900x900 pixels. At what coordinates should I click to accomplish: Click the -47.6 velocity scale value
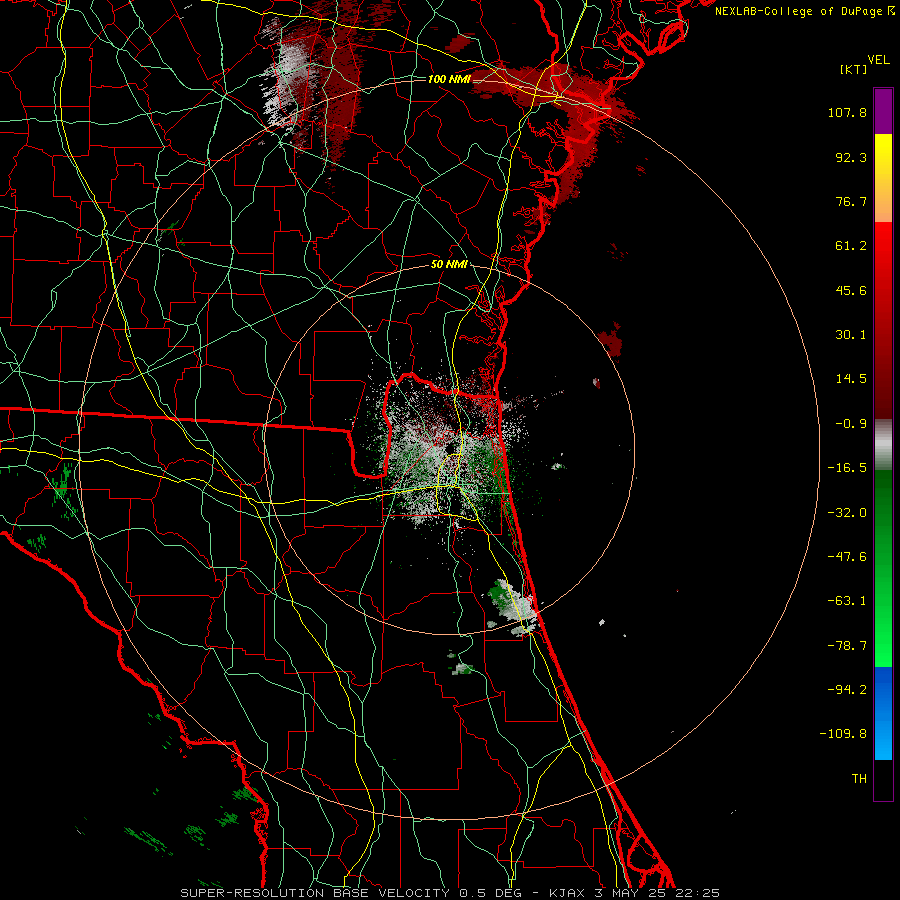(847, 557)
